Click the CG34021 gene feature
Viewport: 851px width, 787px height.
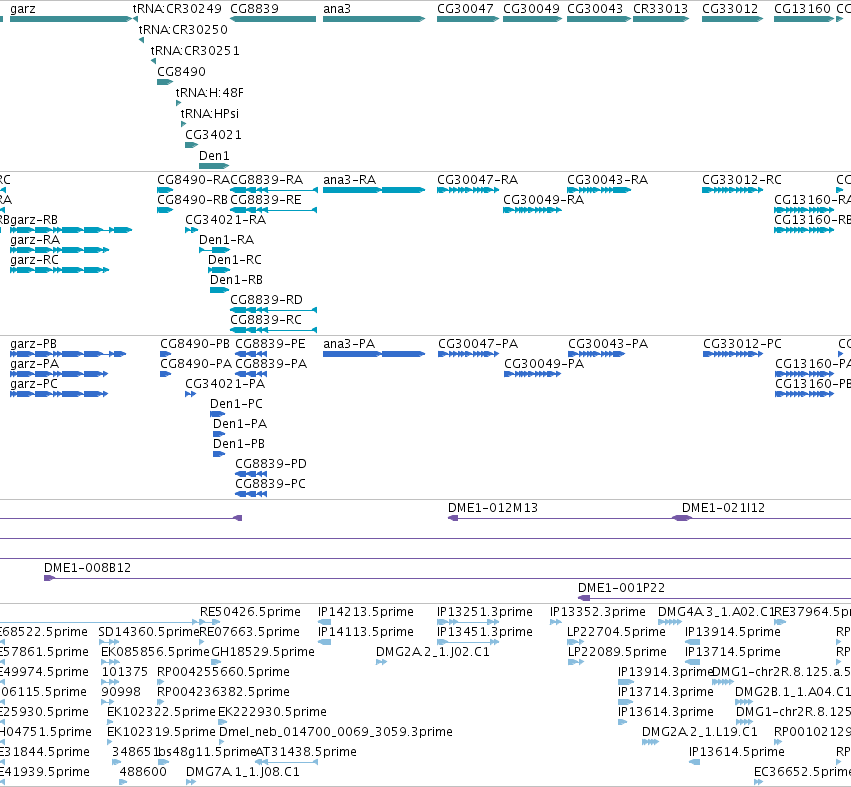tap(192, 145)
